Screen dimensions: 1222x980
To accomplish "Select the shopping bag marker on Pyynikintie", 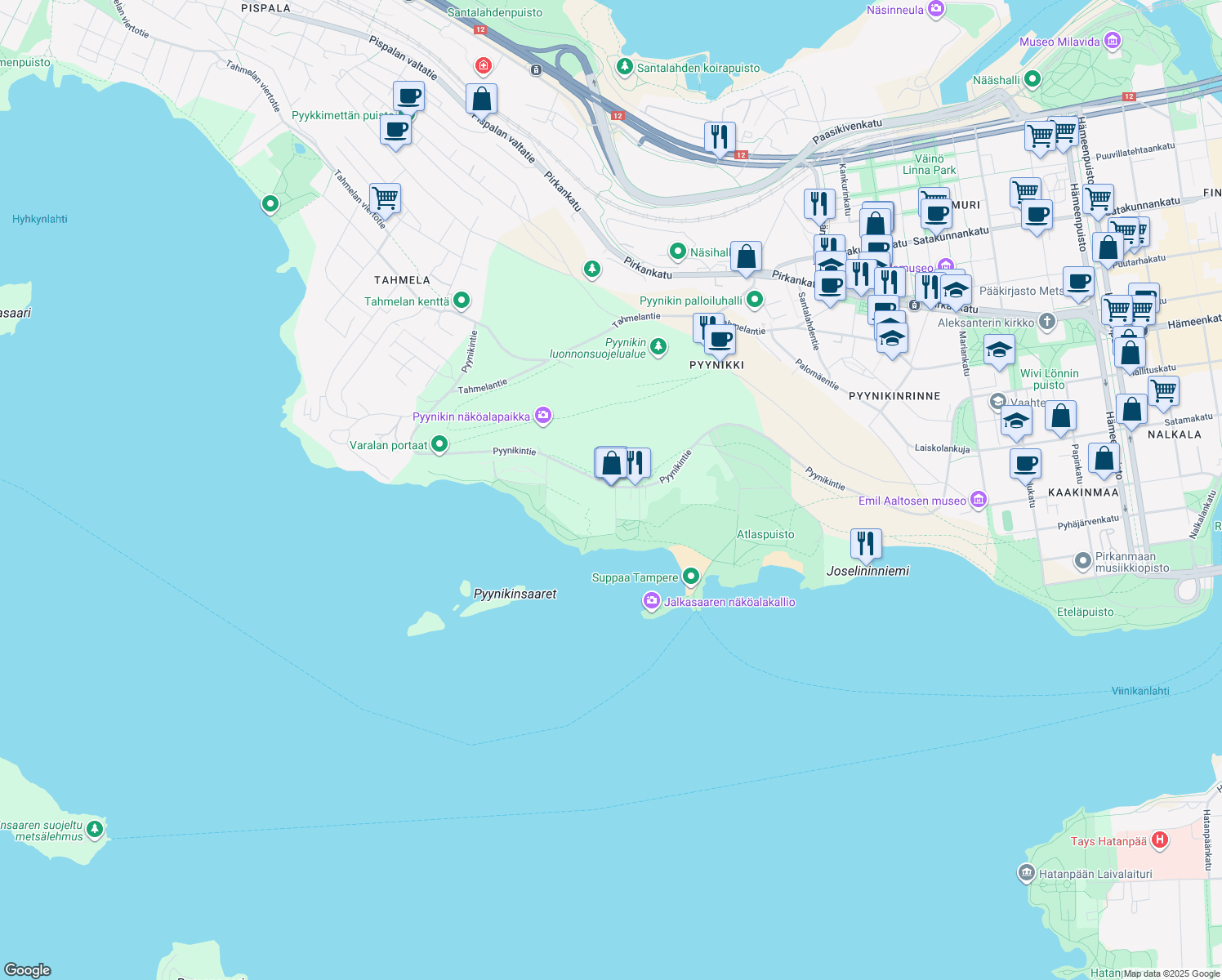I will (x=611, y=462).
